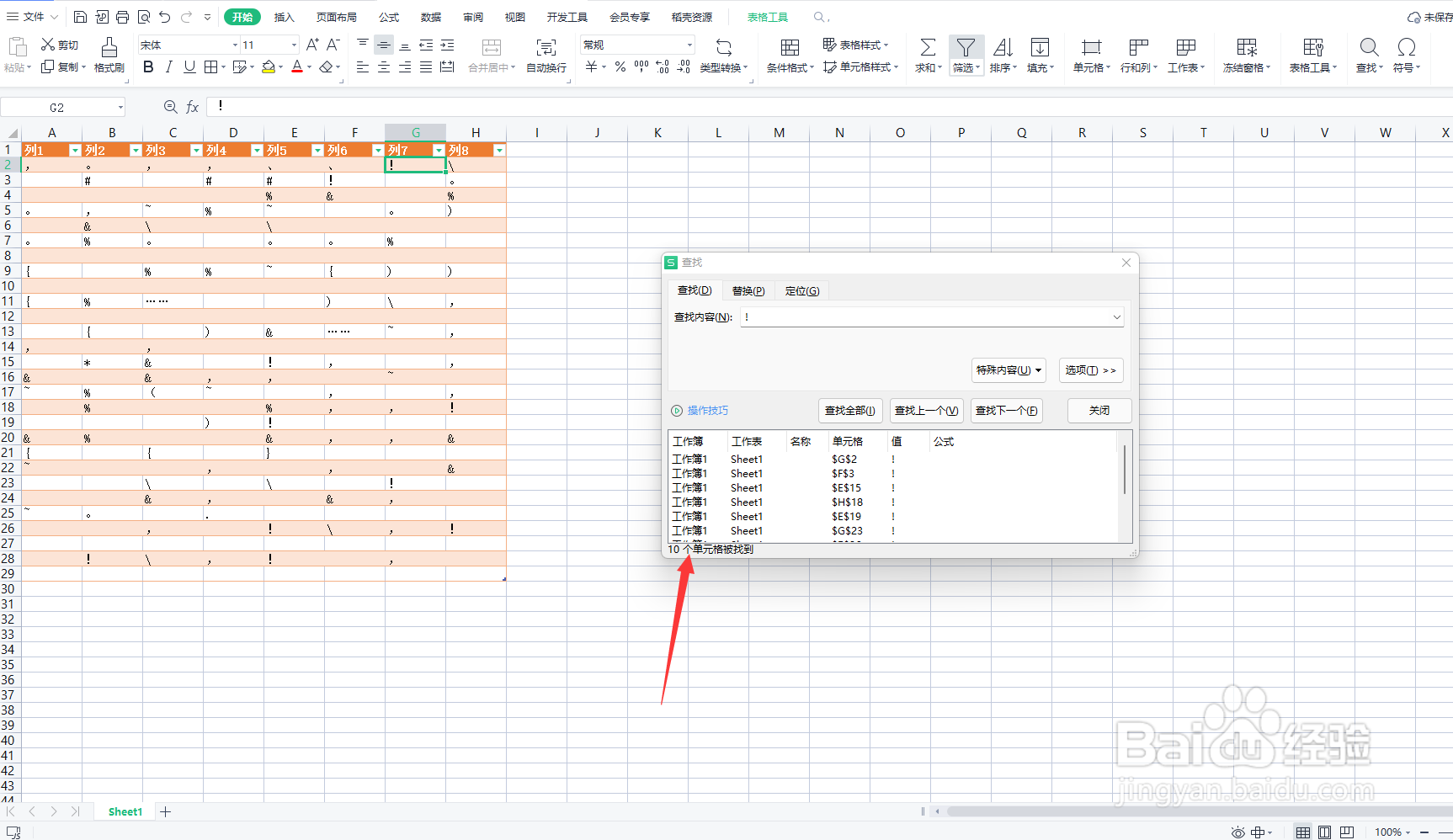Open the Name Box dropdown arrow
1453x840 pixels.
120,107
